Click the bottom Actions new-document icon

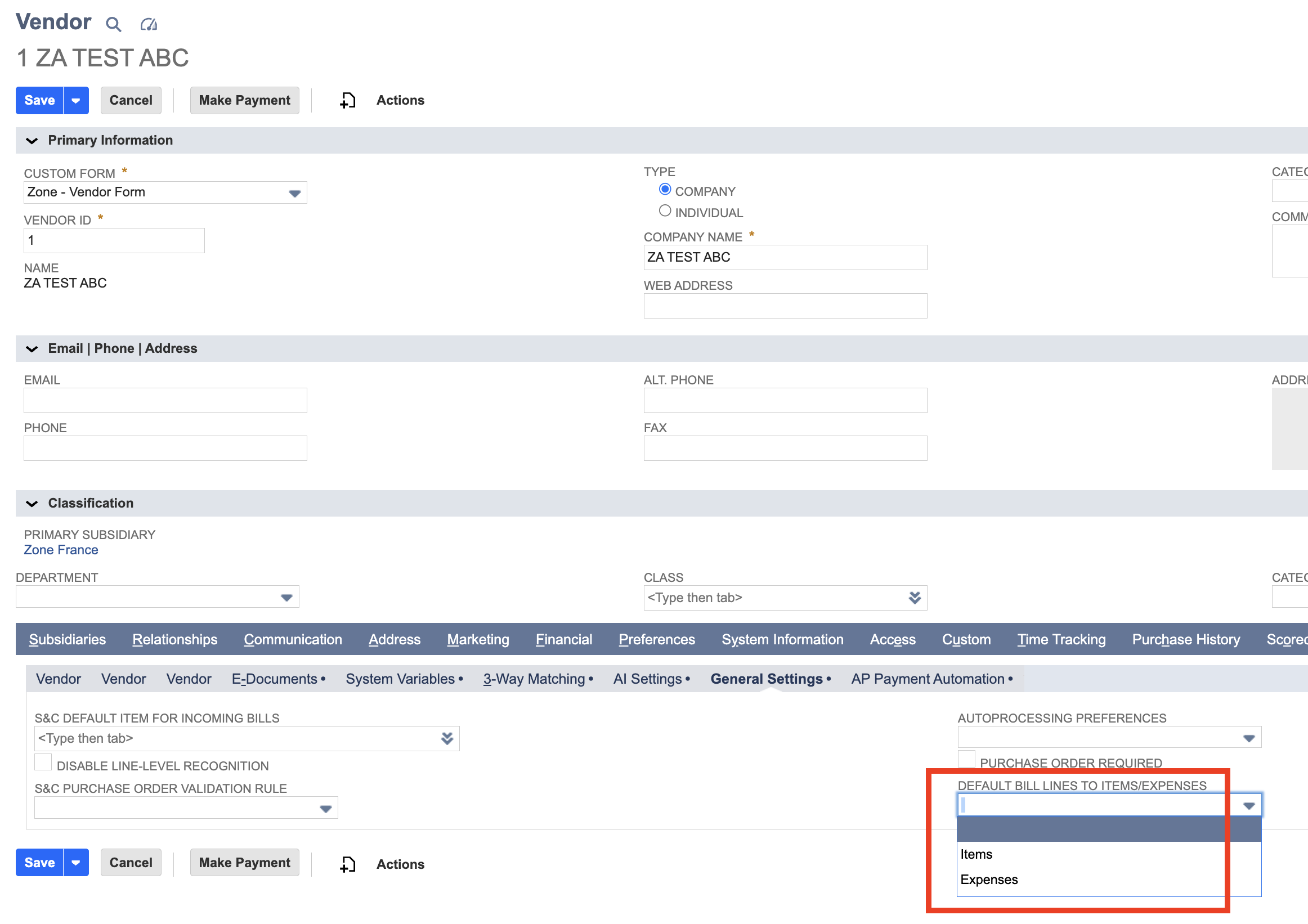point(347,864)
